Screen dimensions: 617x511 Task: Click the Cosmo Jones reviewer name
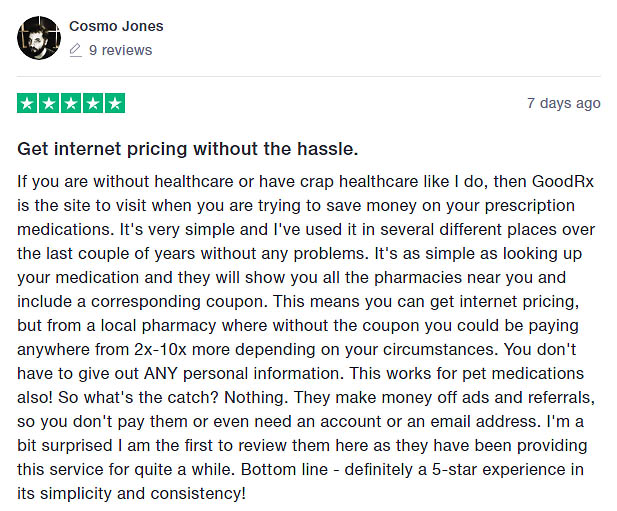click(116, 26)
